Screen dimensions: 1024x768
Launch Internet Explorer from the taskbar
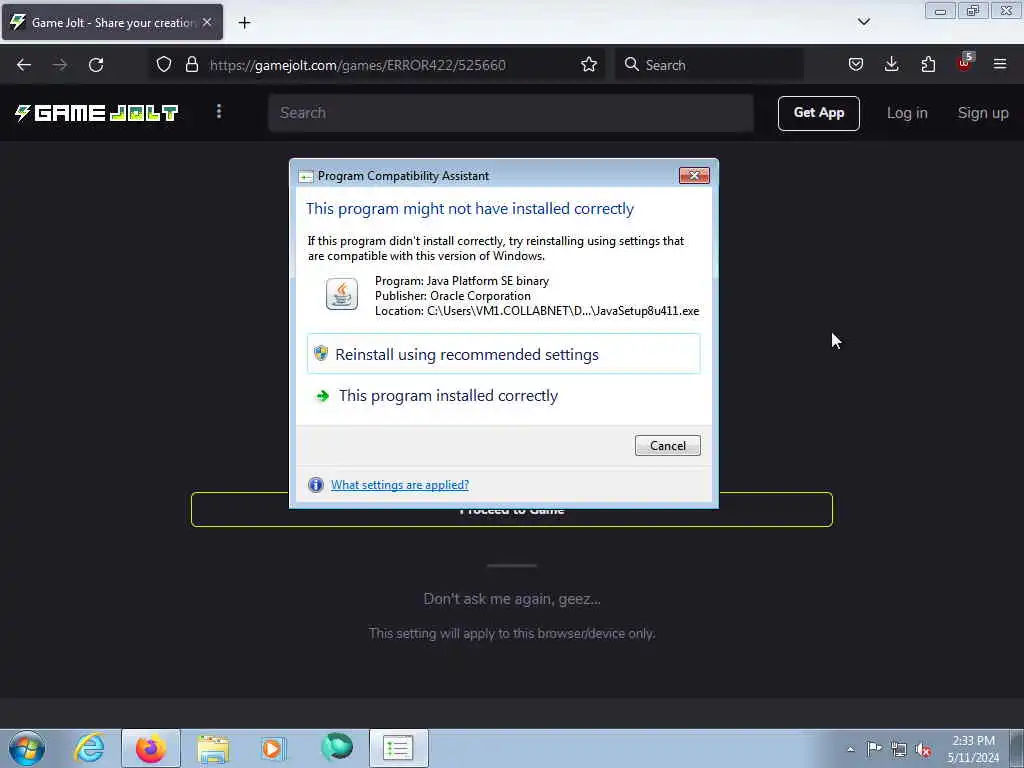89,748
